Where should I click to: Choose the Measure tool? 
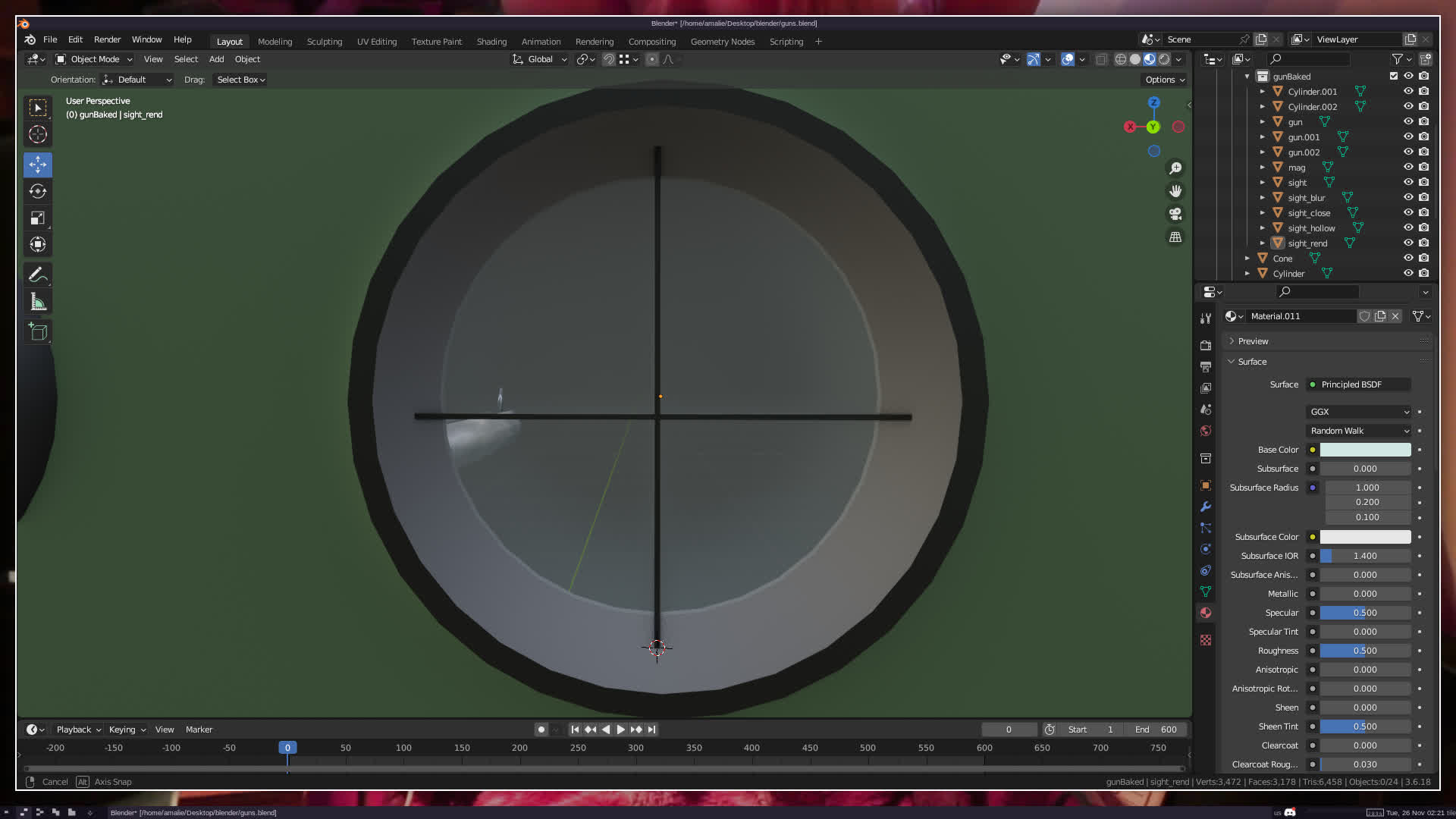(38, 303)
